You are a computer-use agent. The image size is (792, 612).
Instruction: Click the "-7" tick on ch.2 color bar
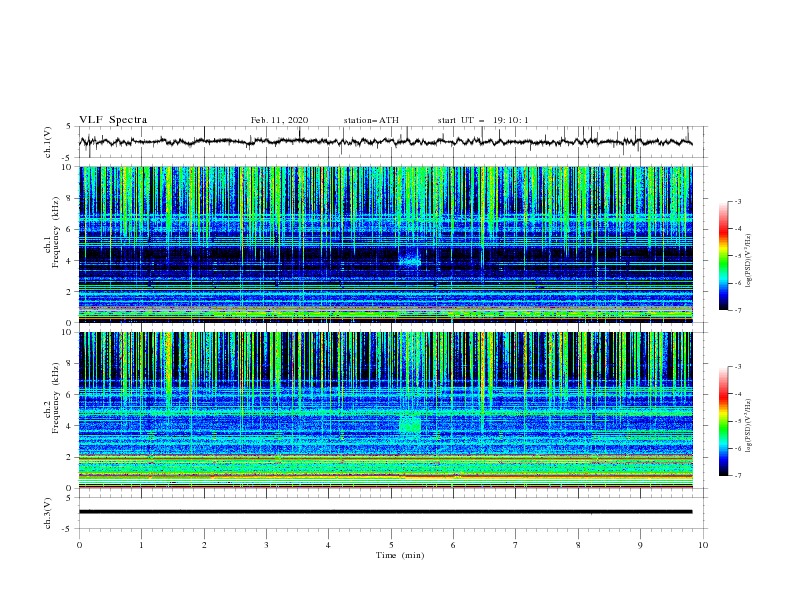pos(738,475)
